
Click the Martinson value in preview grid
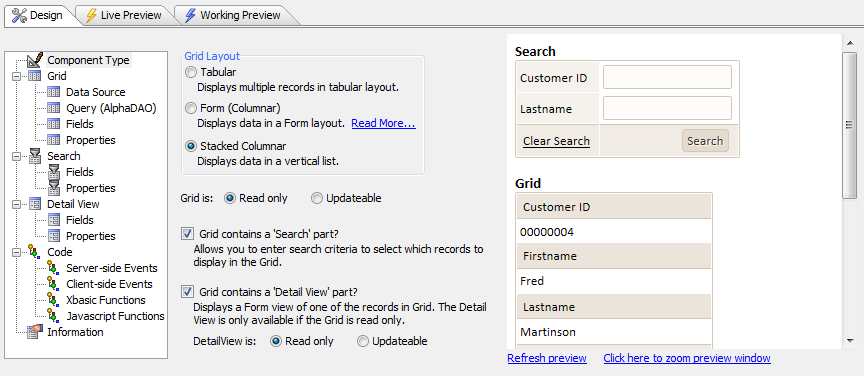pos(548,332)
